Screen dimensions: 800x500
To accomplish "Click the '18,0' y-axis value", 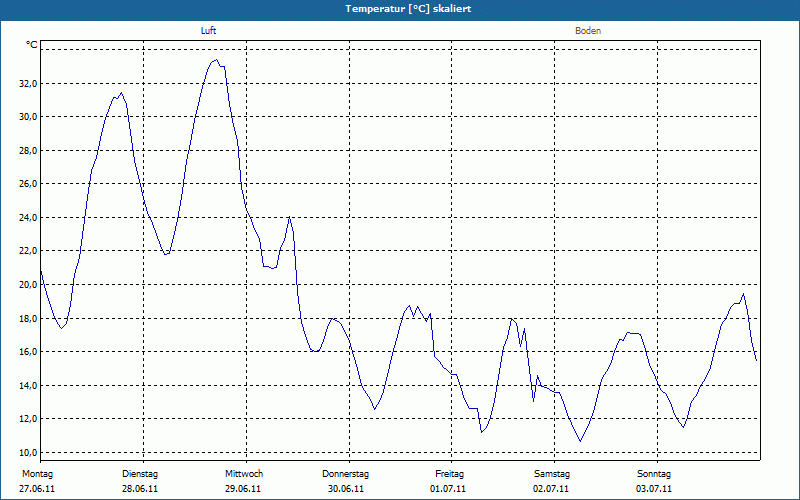I will (x=28, y=318).
